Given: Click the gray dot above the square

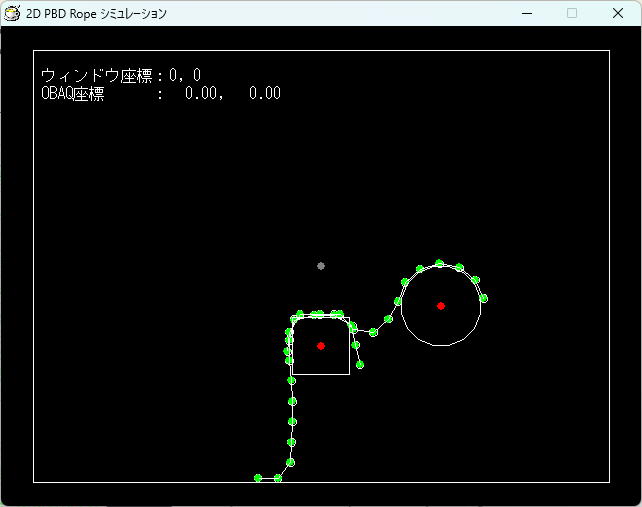Looking at the screenshot, I should pyautogui.click(x=321, y=266).
